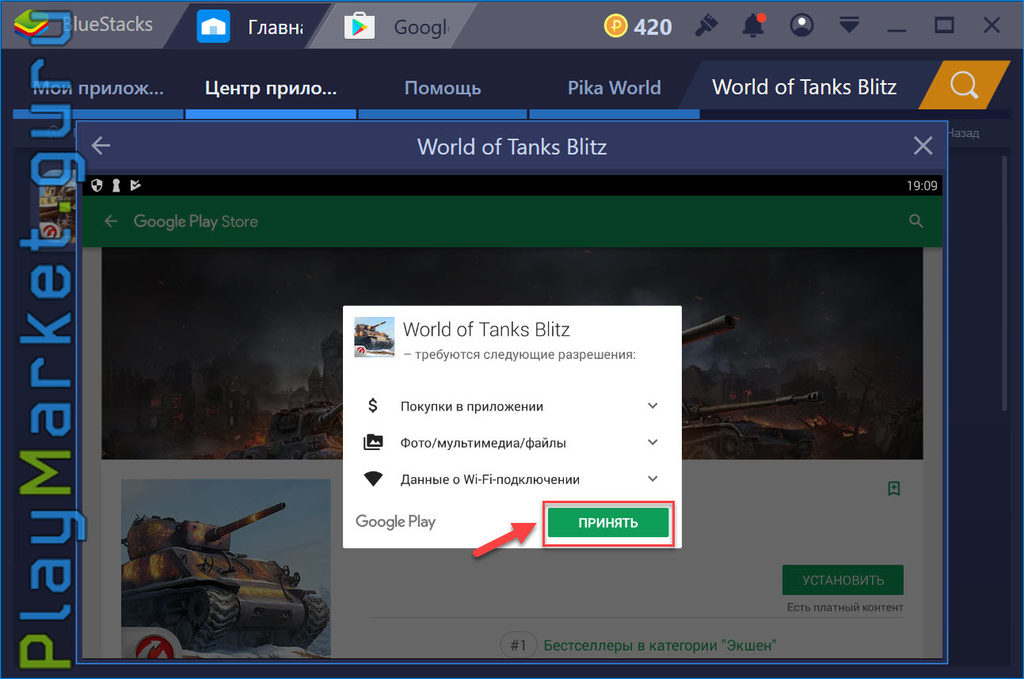Open the pin/theme brush icon in title bar
The height and width of the screenshot is (679, 1024).
[x=706, y=25]
